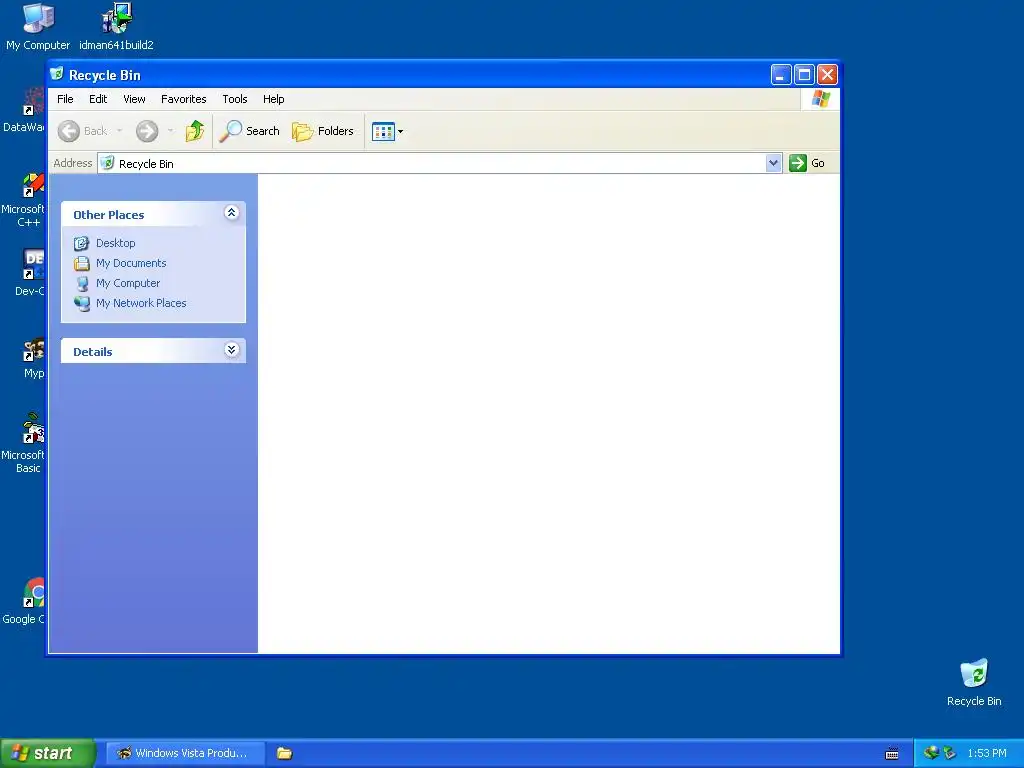1024x768 pixels.
Task: Click the Forward navigation arrow button
Action: [147, 131]
